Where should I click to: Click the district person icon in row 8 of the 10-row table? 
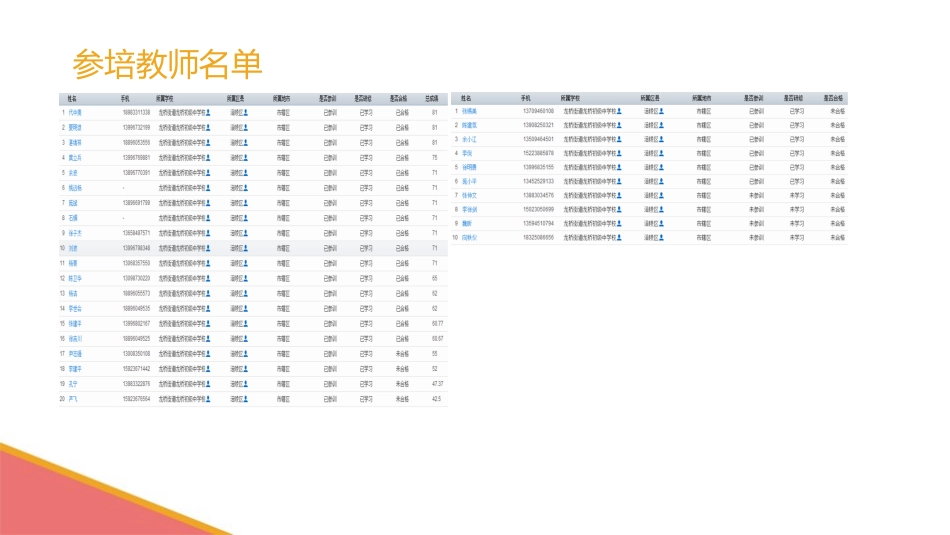[662, 210]
